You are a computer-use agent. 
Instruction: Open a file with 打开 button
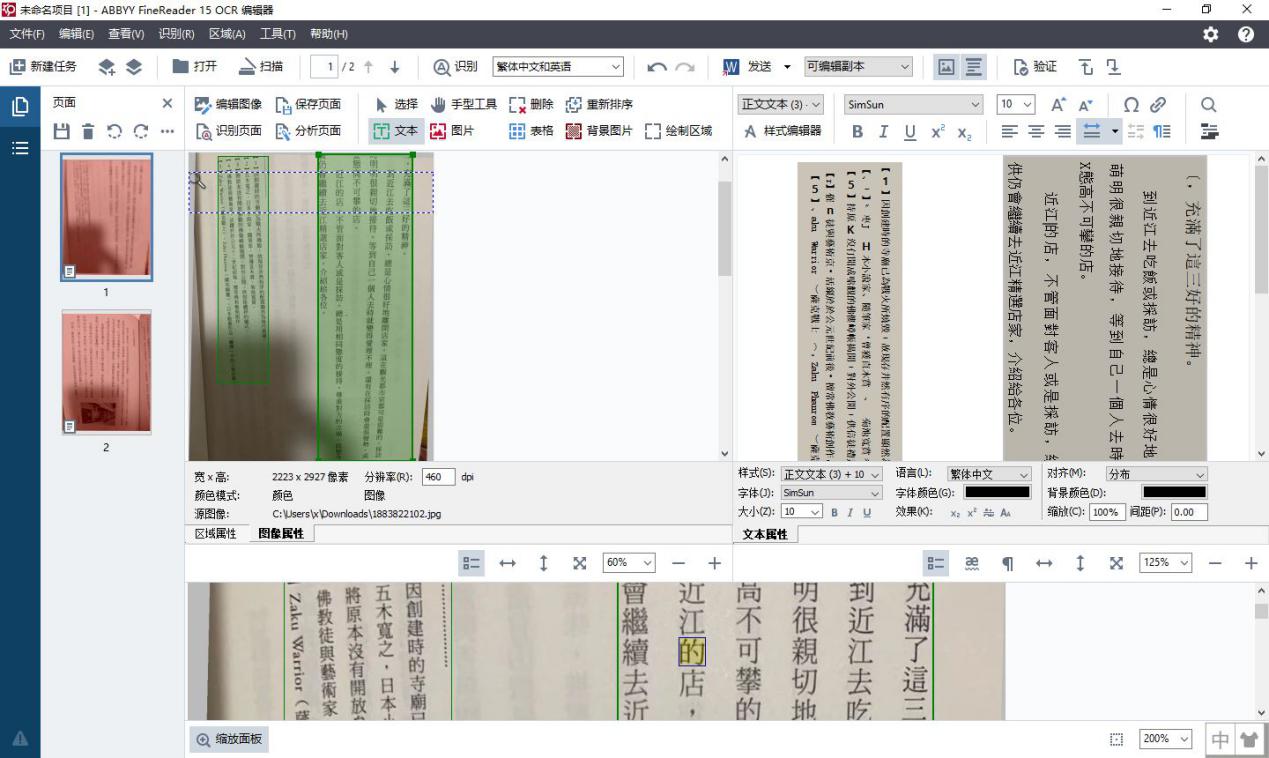(x=195, y=66)
